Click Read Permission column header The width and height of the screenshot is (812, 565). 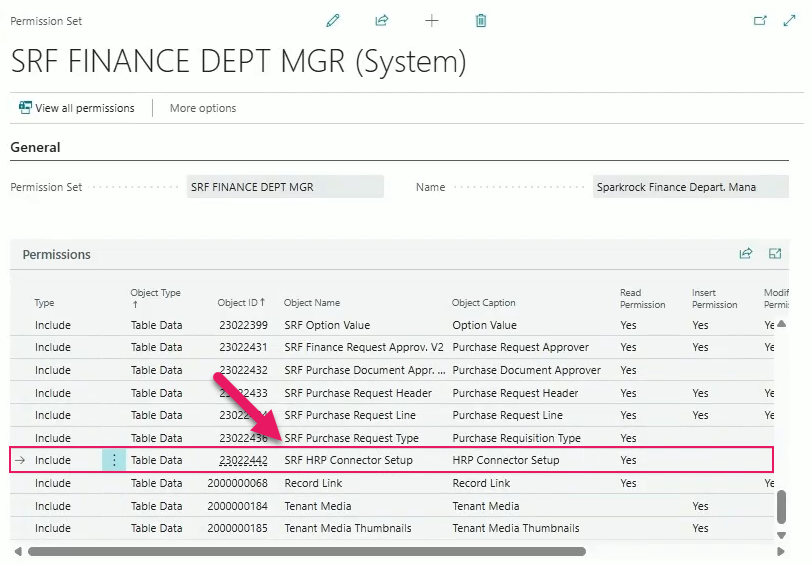[x=643, y=298]
